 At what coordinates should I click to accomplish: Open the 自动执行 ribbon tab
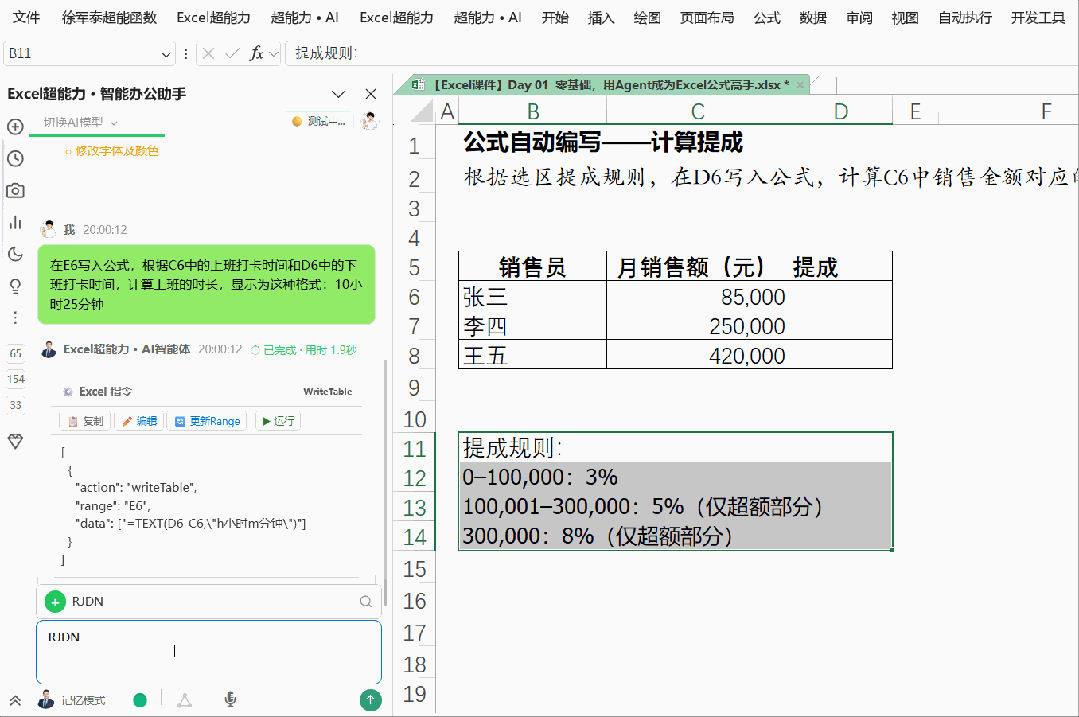click(965, 17)
